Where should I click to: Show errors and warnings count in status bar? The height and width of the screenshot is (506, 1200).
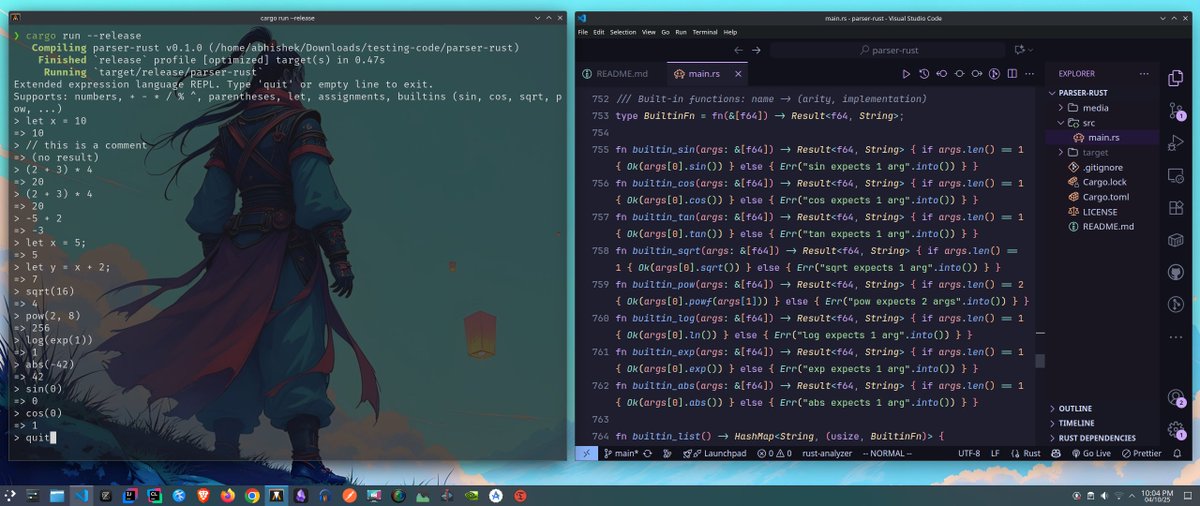point(773,453)
